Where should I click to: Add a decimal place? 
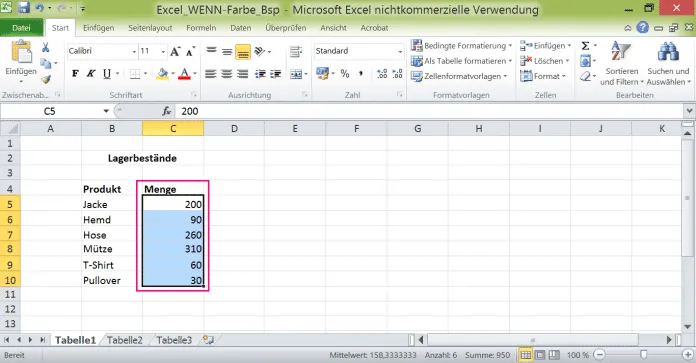coord(382,74)
